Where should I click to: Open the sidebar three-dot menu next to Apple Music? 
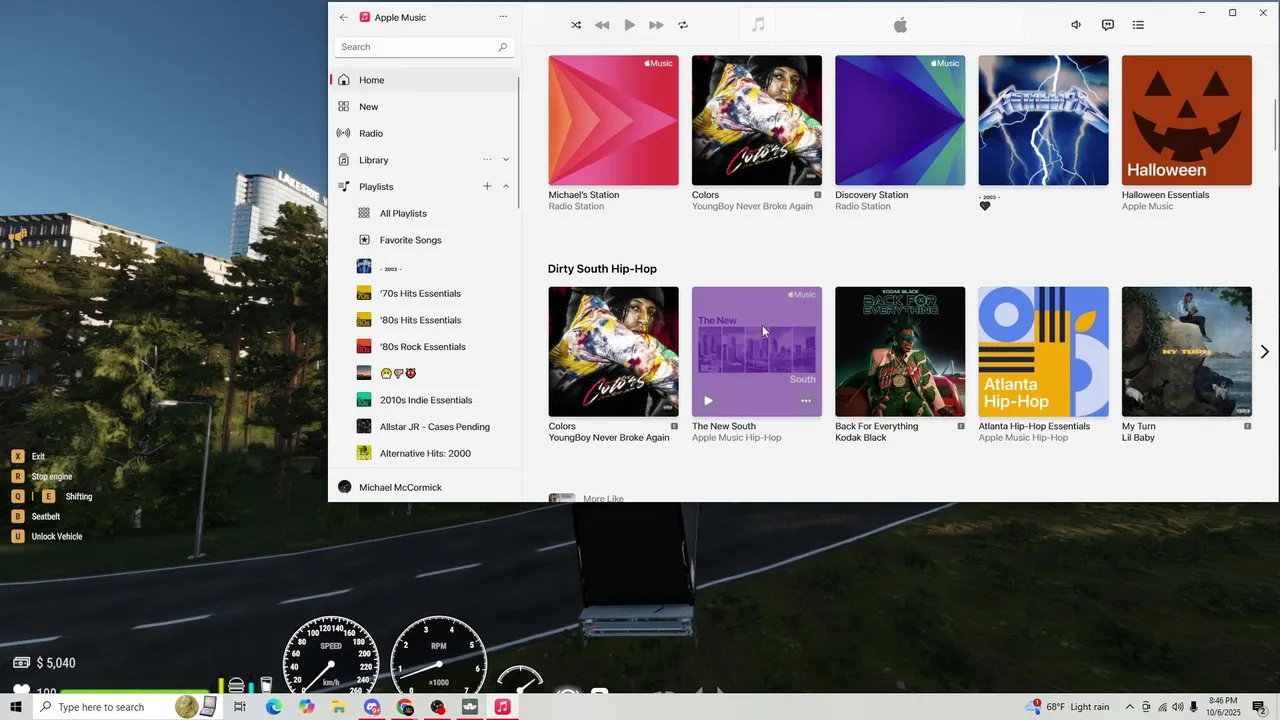click(x=503, y=17)
